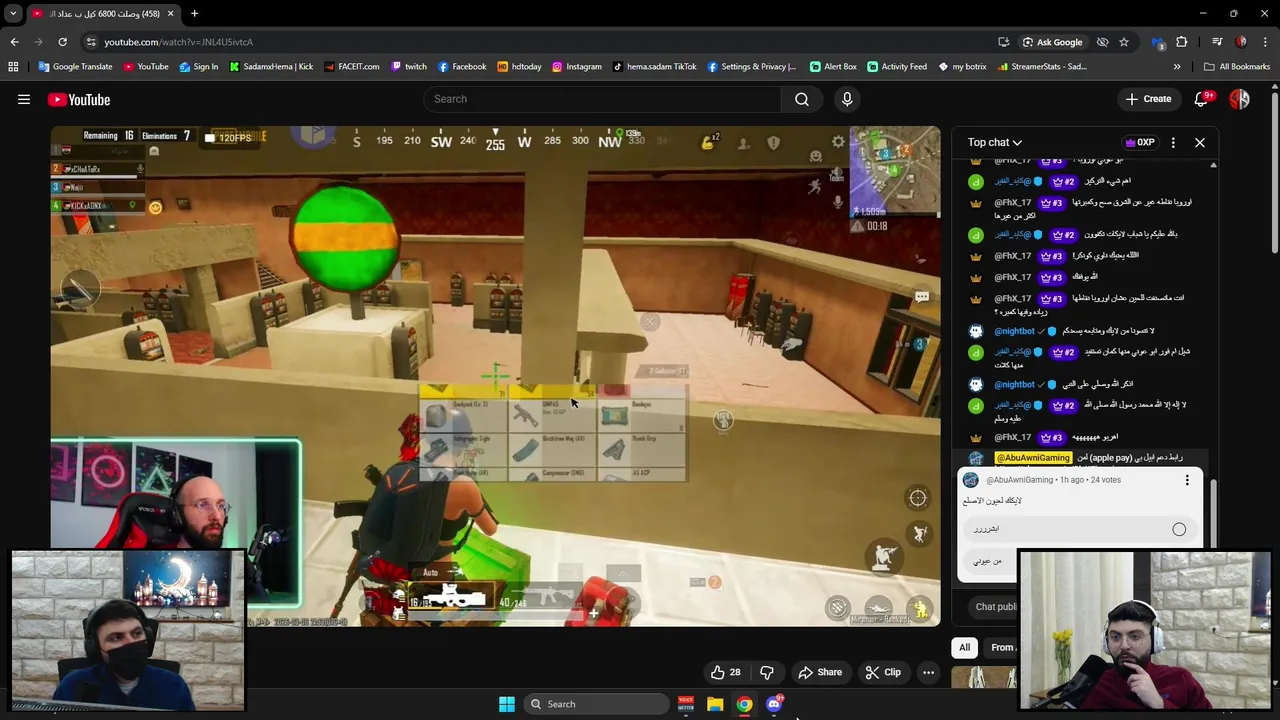1280x720 pixels.
Task: Open the Facebook bookmark
Action: [462, 67]
